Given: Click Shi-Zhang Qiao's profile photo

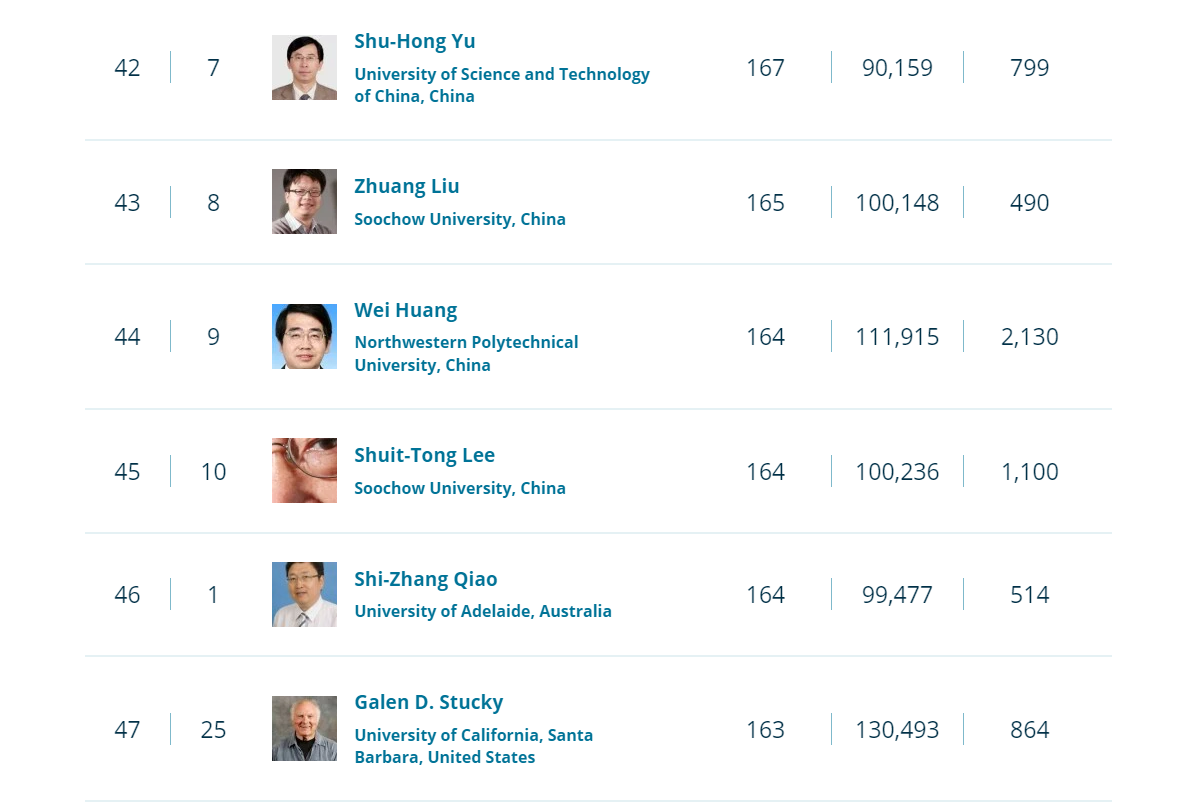Looking at the screenshot, I should [304, 595].
